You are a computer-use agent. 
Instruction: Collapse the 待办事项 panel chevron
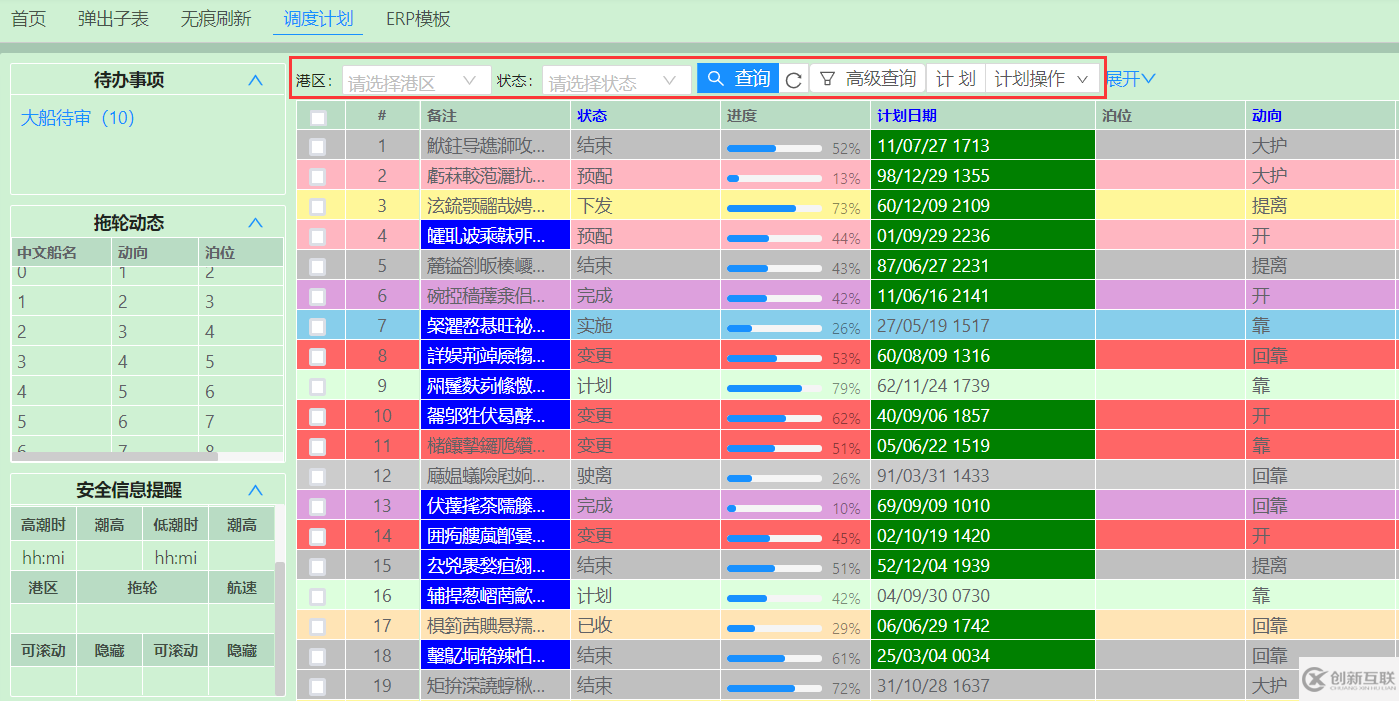click(255, 80)
